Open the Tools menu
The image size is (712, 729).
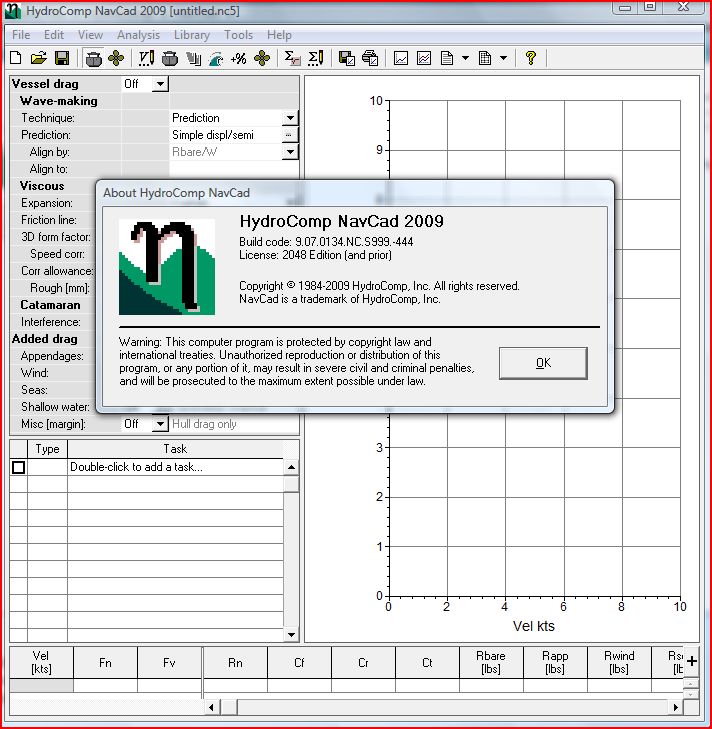238,35
